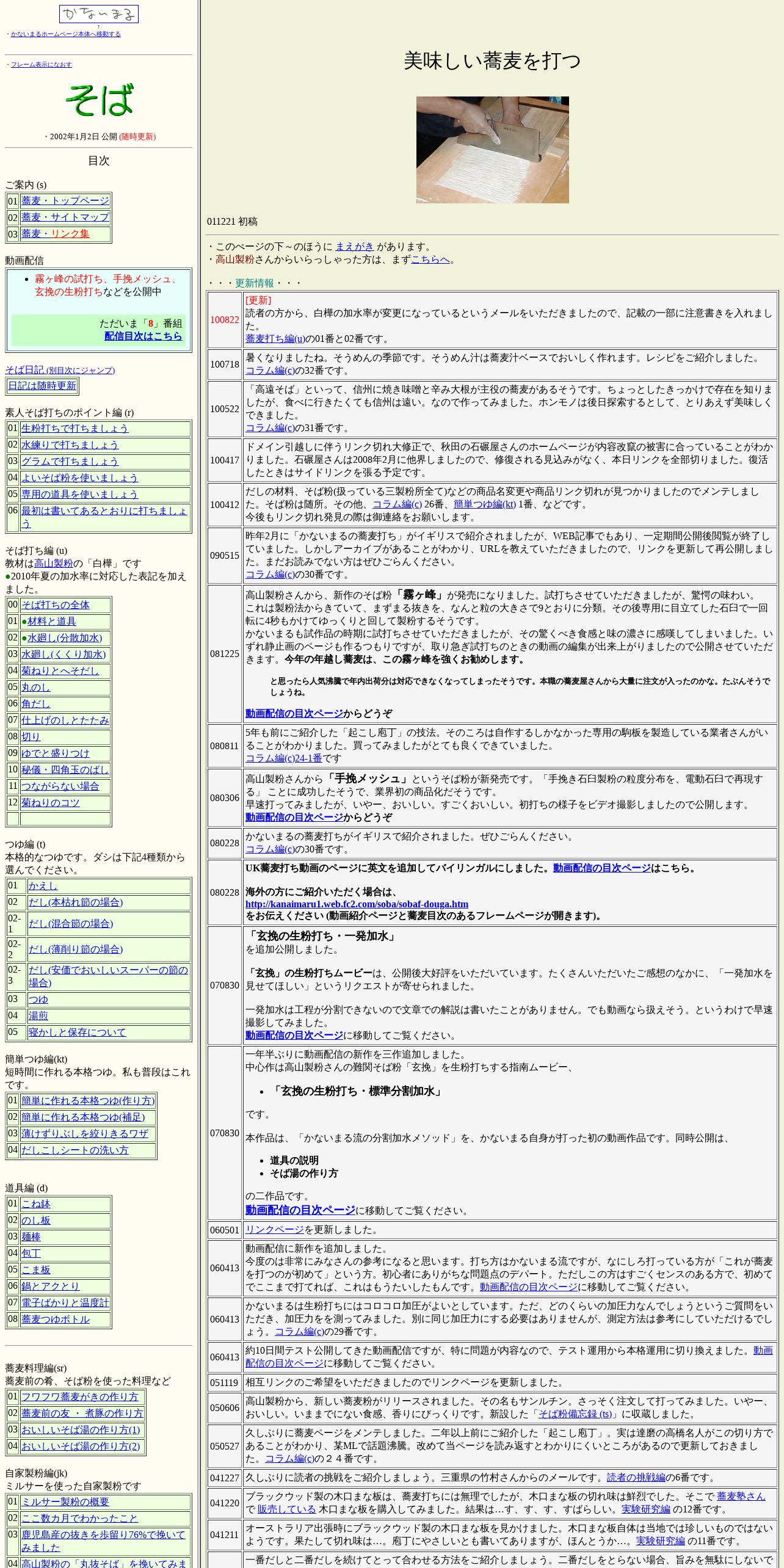Viewport: 784px width, 1568px height.
Task: Select 生粉打ちで打ちましょう entry
Action: pyautogui.click(x=75, y=429)
